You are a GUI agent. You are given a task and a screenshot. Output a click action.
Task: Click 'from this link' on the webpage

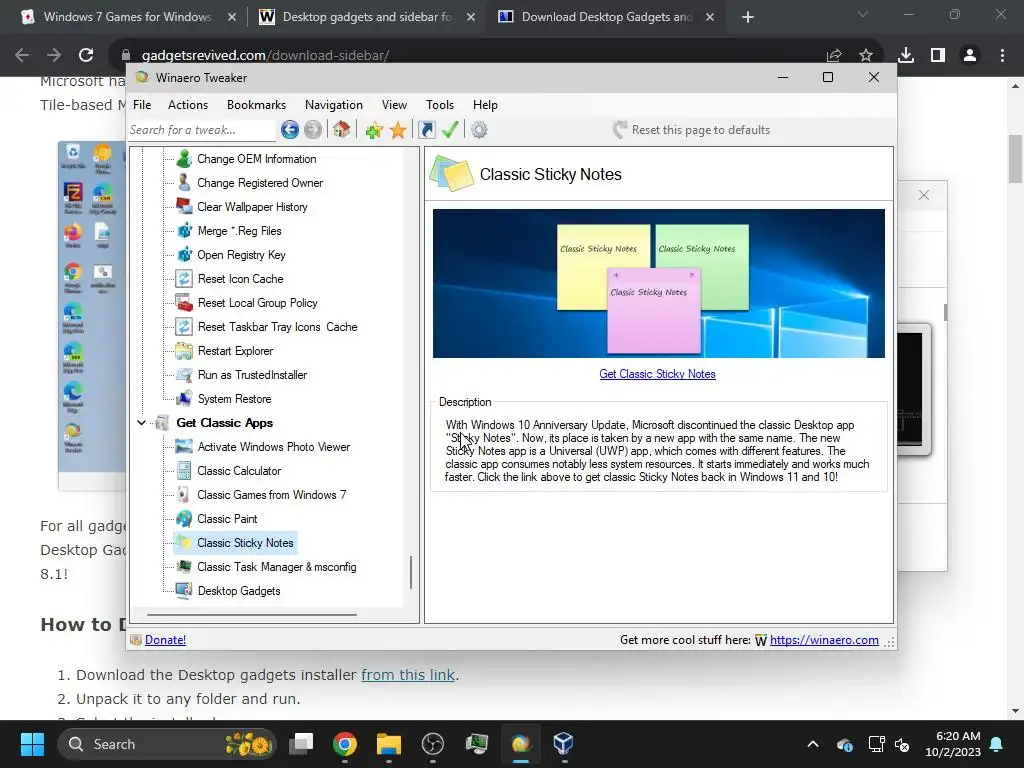(408, 675)
